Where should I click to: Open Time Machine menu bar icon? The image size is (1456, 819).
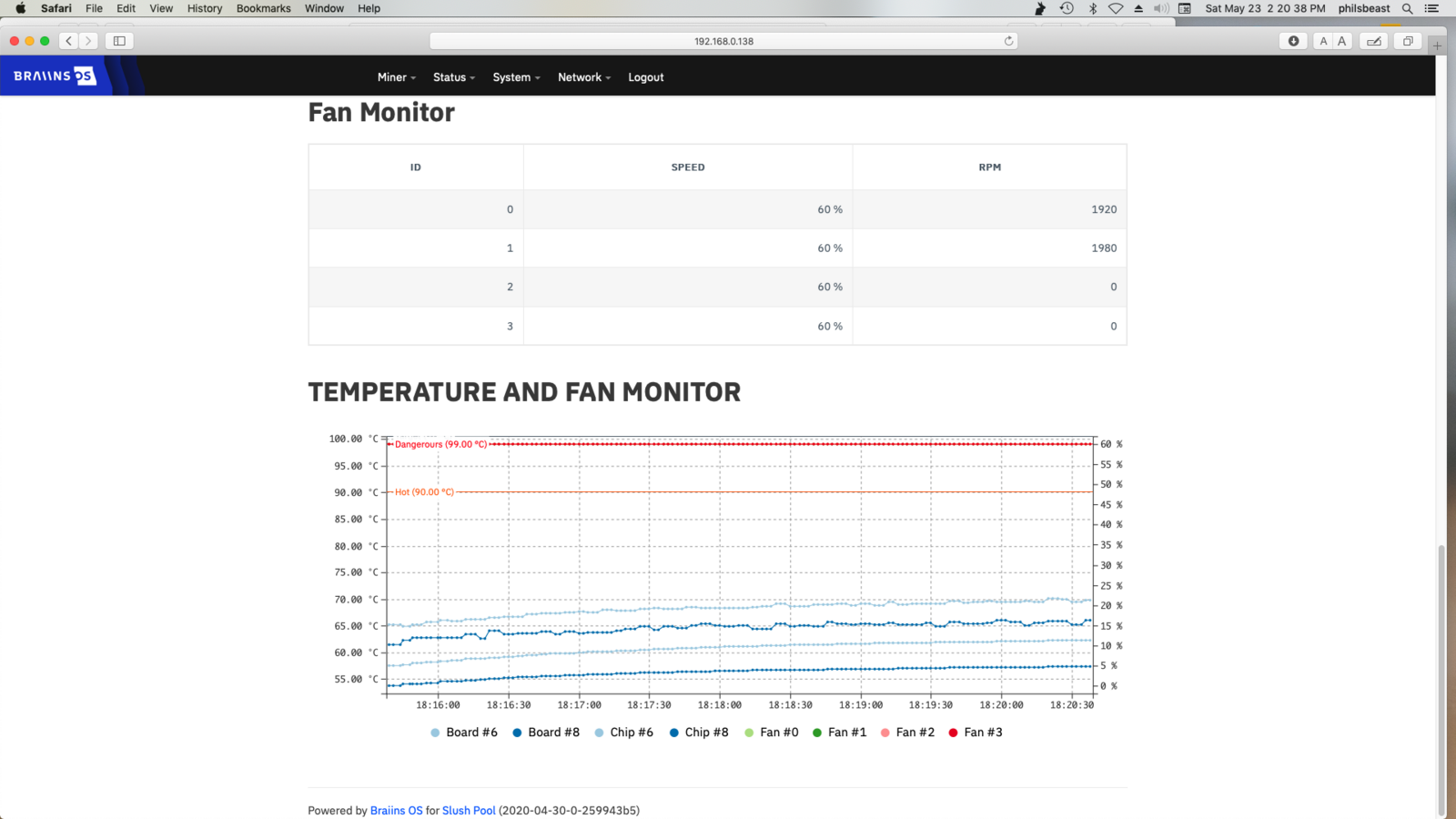pyautogui.click(x=1067, y=8)
